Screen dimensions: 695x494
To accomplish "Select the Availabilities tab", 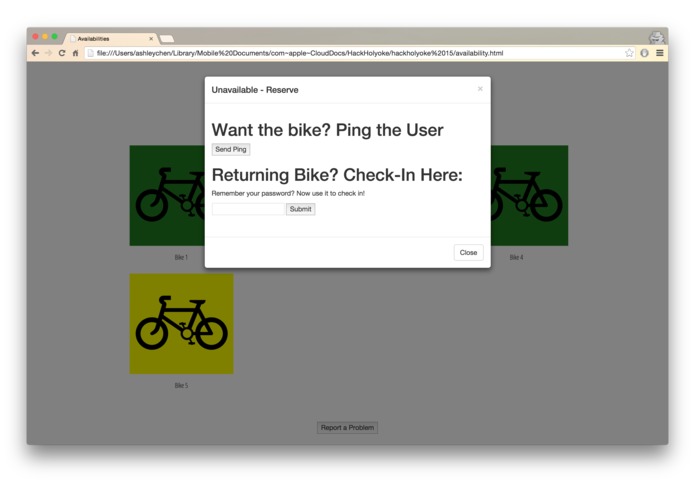I will 111,39.
